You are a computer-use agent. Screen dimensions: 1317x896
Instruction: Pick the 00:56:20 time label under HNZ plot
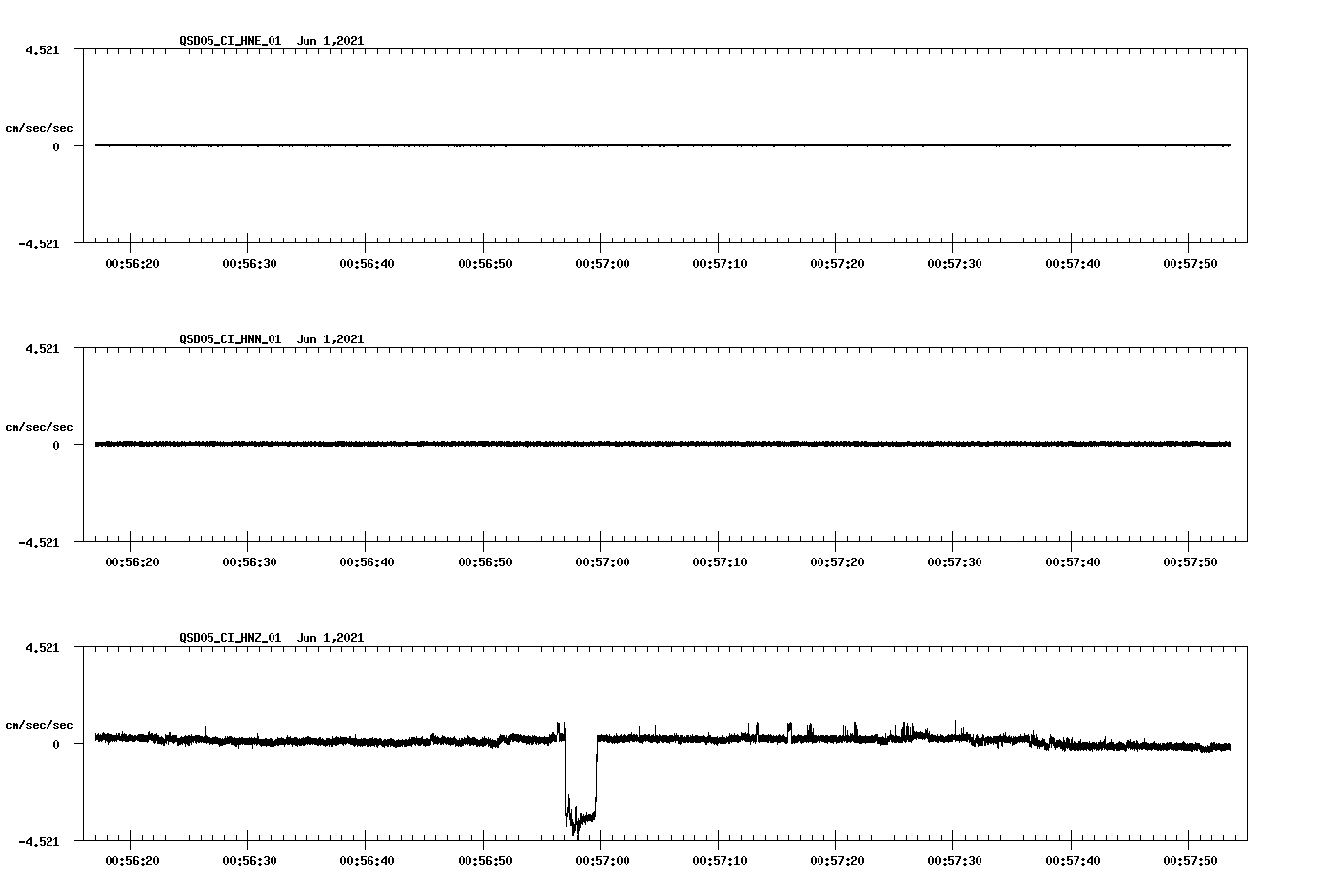[x=132, y=860]
